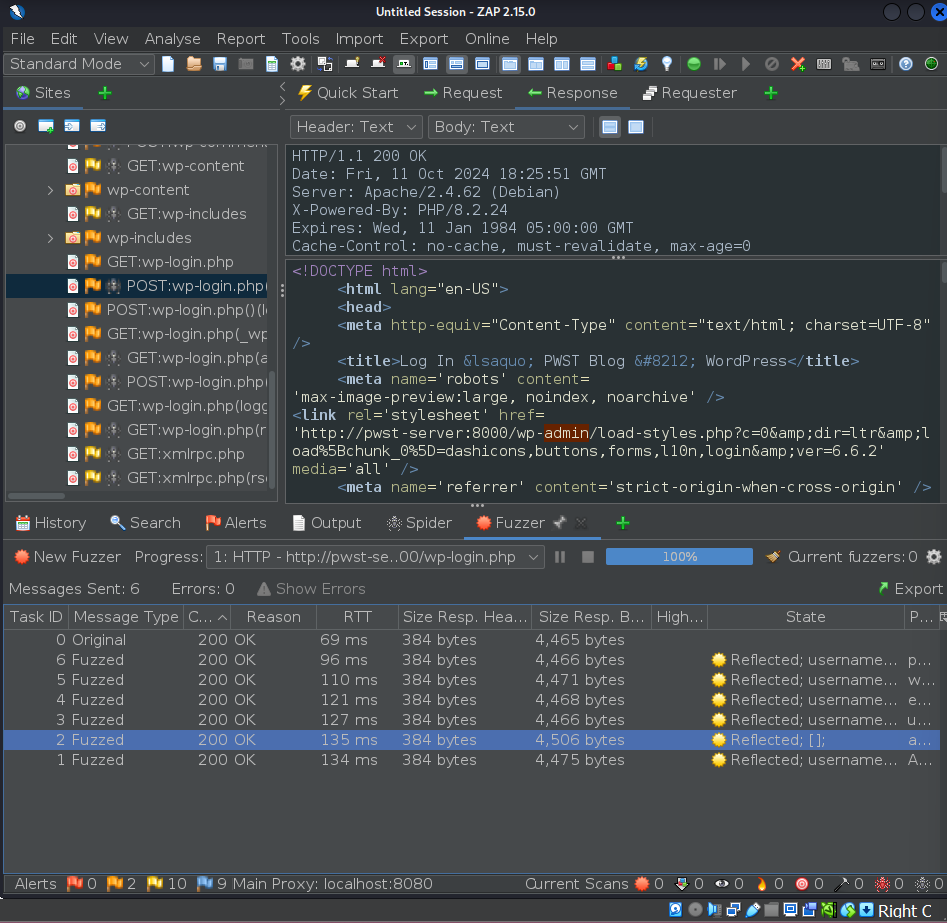Image resolution: width=947 pixels, height=923 pixels.
Task: Click the New Session toolbar icon
Action: point(168,64)
